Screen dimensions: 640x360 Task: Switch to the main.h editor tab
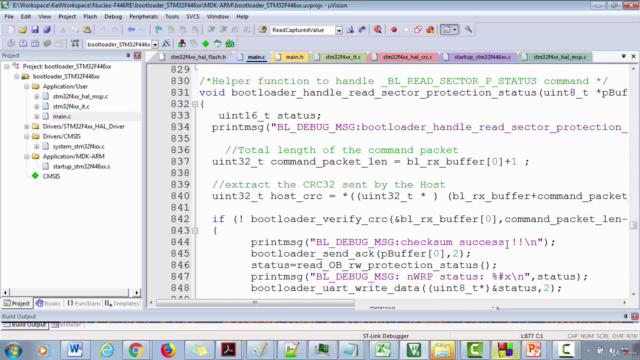pyautogui.click(x=290, y=57)
